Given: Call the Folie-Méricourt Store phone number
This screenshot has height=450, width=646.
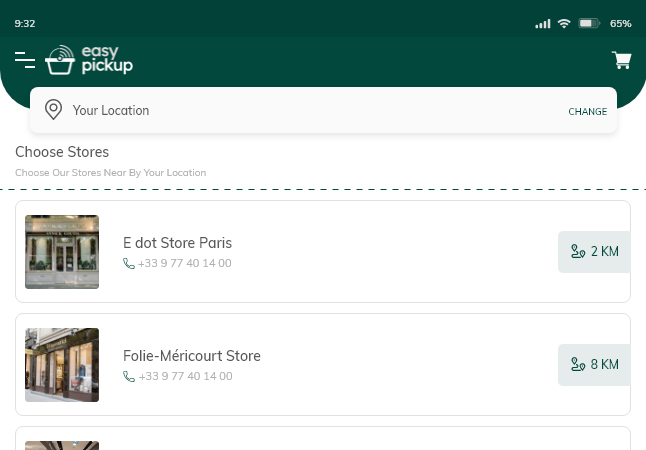Looking at the screenshot, I should pyautogui.click(x=184, y=377).
